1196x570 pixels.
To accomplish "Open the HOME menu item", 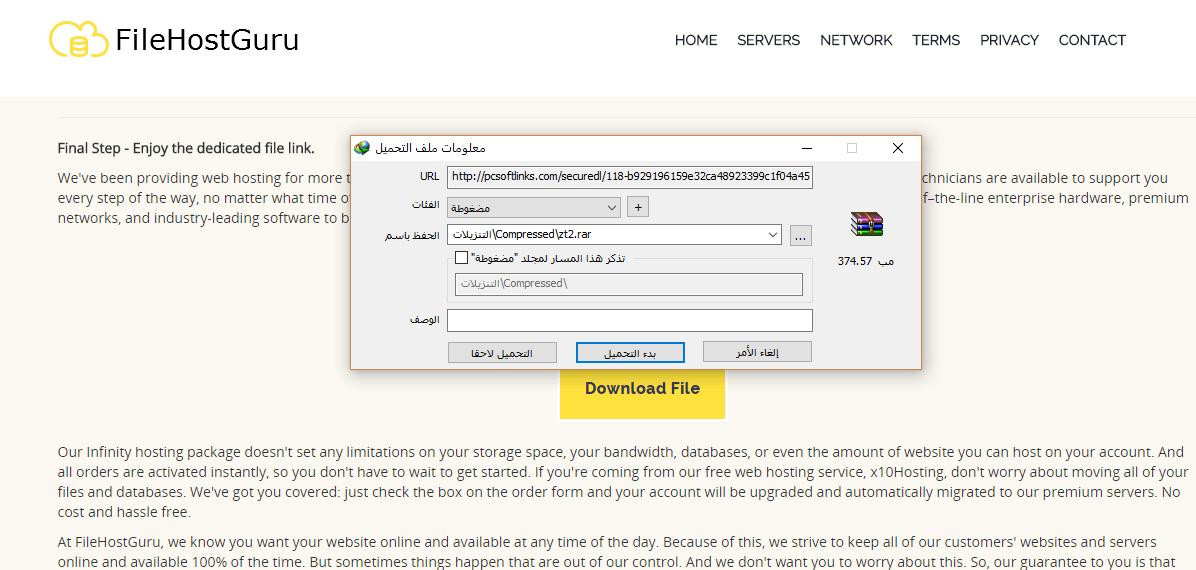I will [696, 40].
